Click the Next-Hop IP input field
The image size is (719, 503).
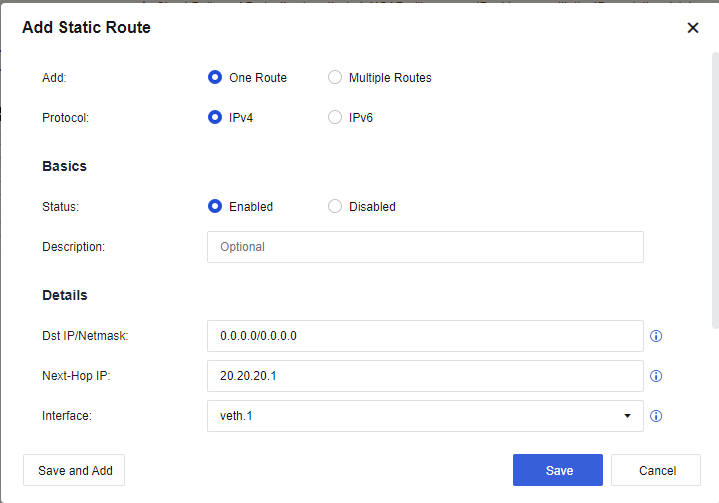tap(424, 376)
